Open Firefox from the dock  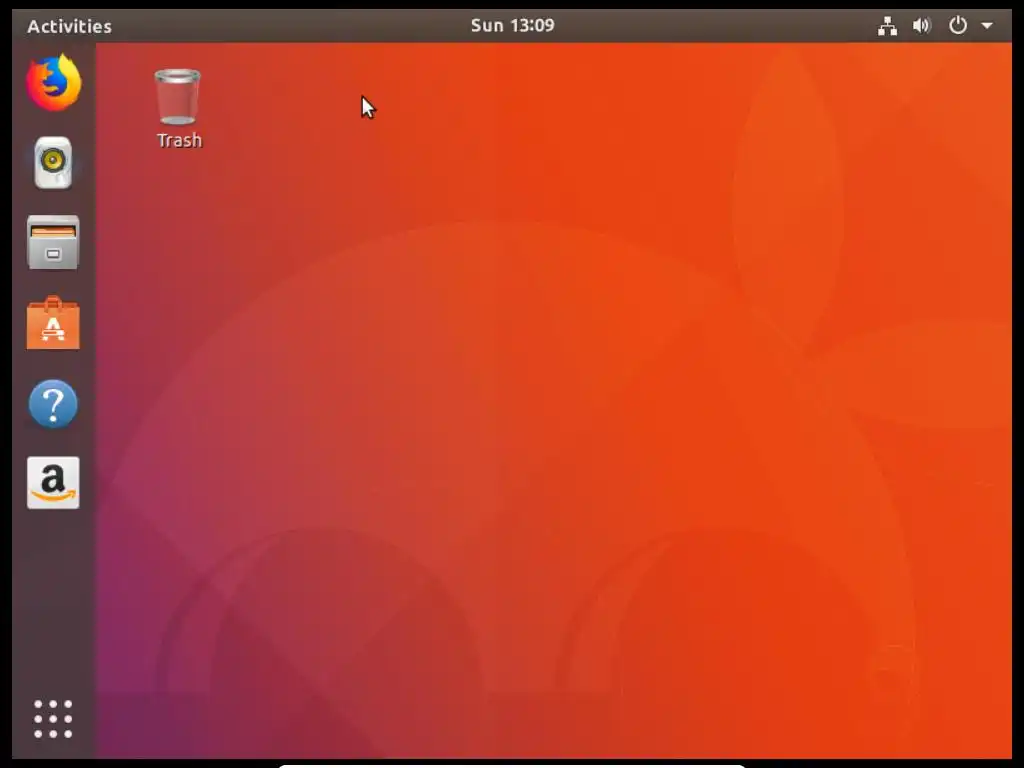[x=54, y=82]
